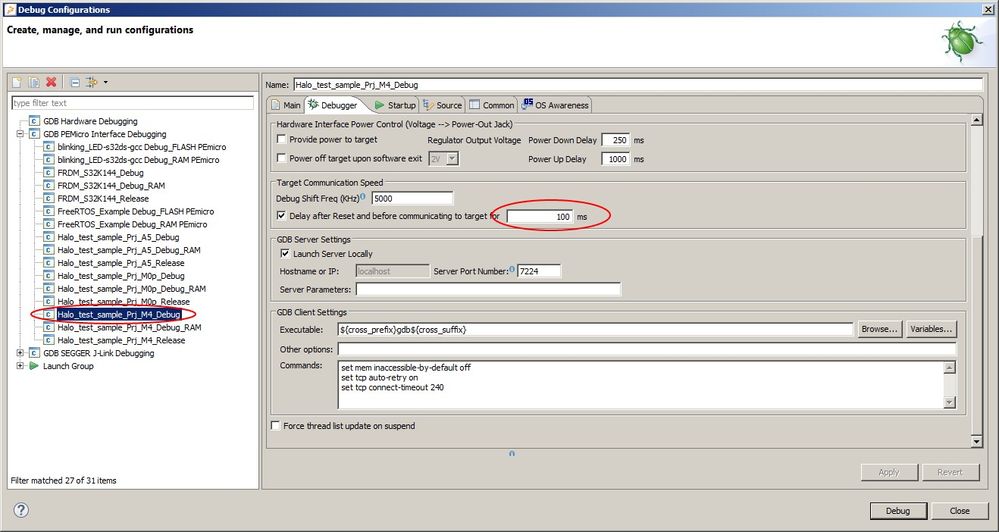Toggle Delay after Reset checkbox

[x=282, y=215]
